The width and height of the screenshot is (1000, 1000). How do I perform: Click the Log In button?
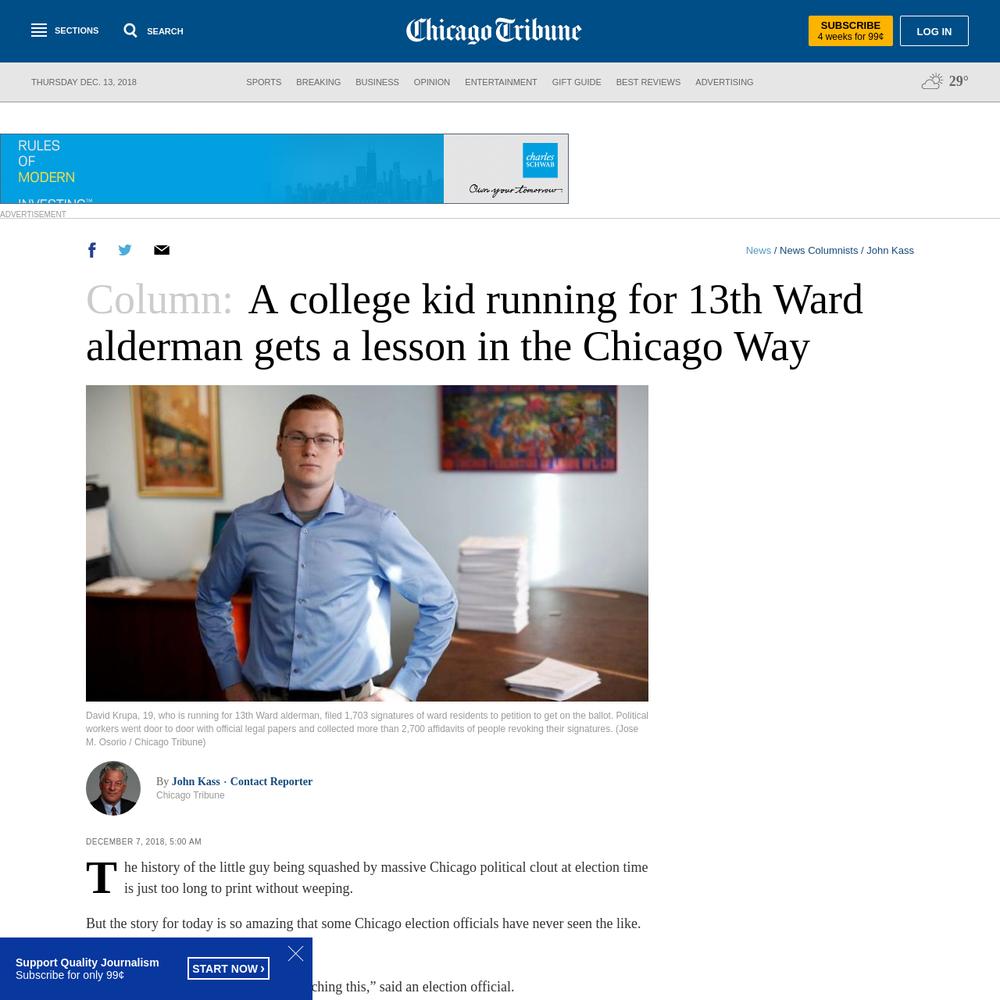pyautogui.click(x=934, y=31)
